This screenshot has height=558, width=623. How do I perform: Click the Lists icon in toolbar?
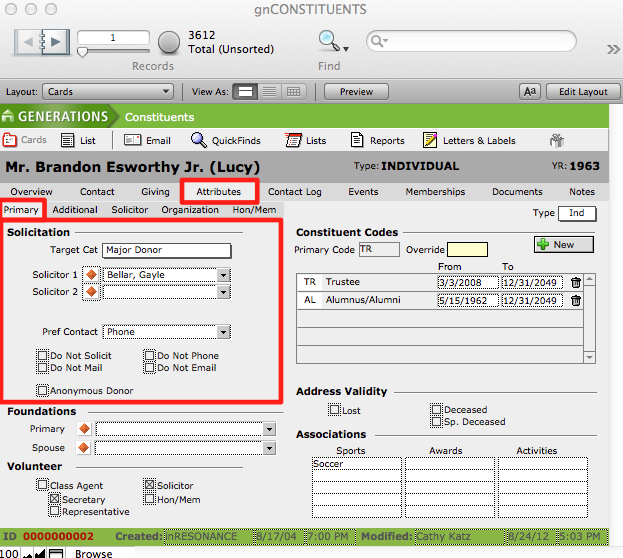pyautogui.click(x=293, y=141)
